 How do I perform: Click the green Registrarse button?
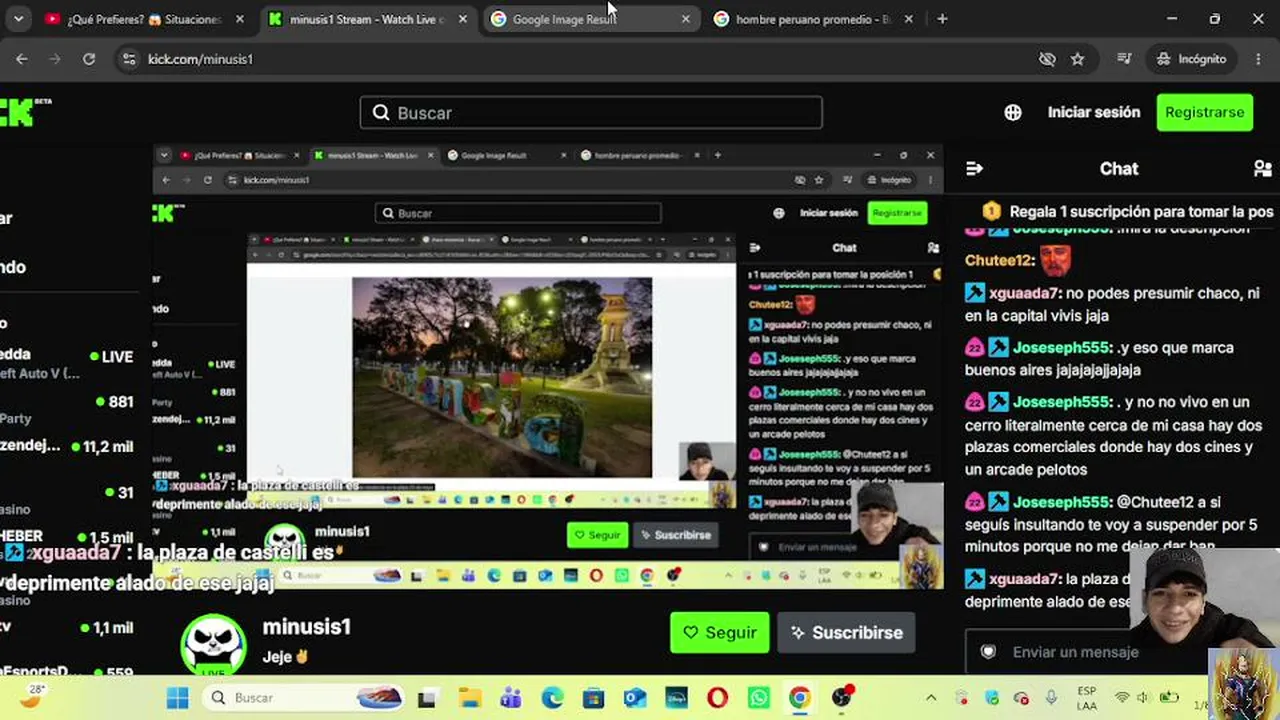[x=1204, y=113]
